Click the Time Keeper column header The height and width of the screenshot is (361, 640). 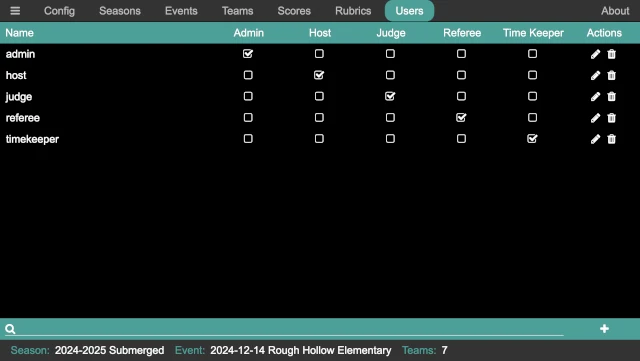[533, 33]
